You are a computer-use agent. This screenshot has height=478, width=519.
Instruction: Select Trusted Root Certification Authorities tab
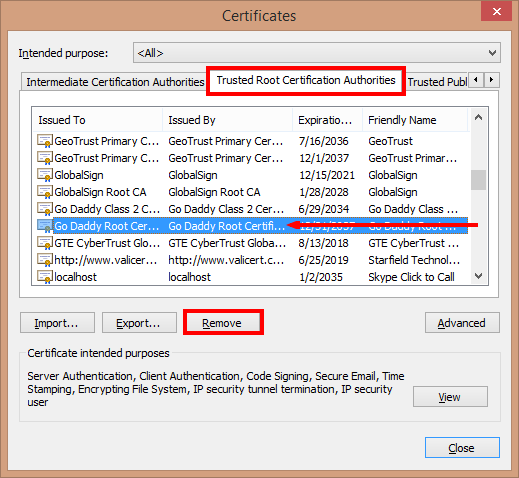306,80
